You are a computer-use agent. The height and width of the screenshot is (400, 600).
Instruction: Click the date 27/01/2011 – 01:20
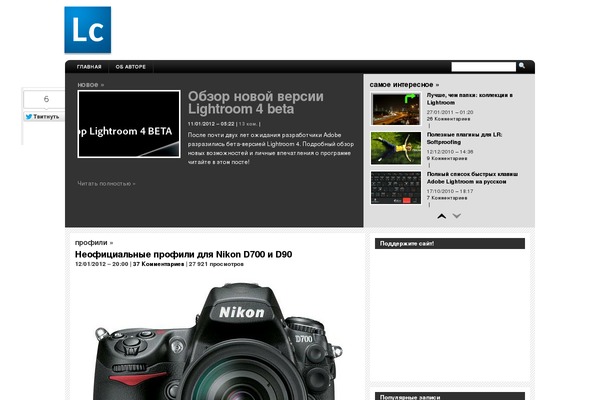pyautogui.click(x=450, y=112)
